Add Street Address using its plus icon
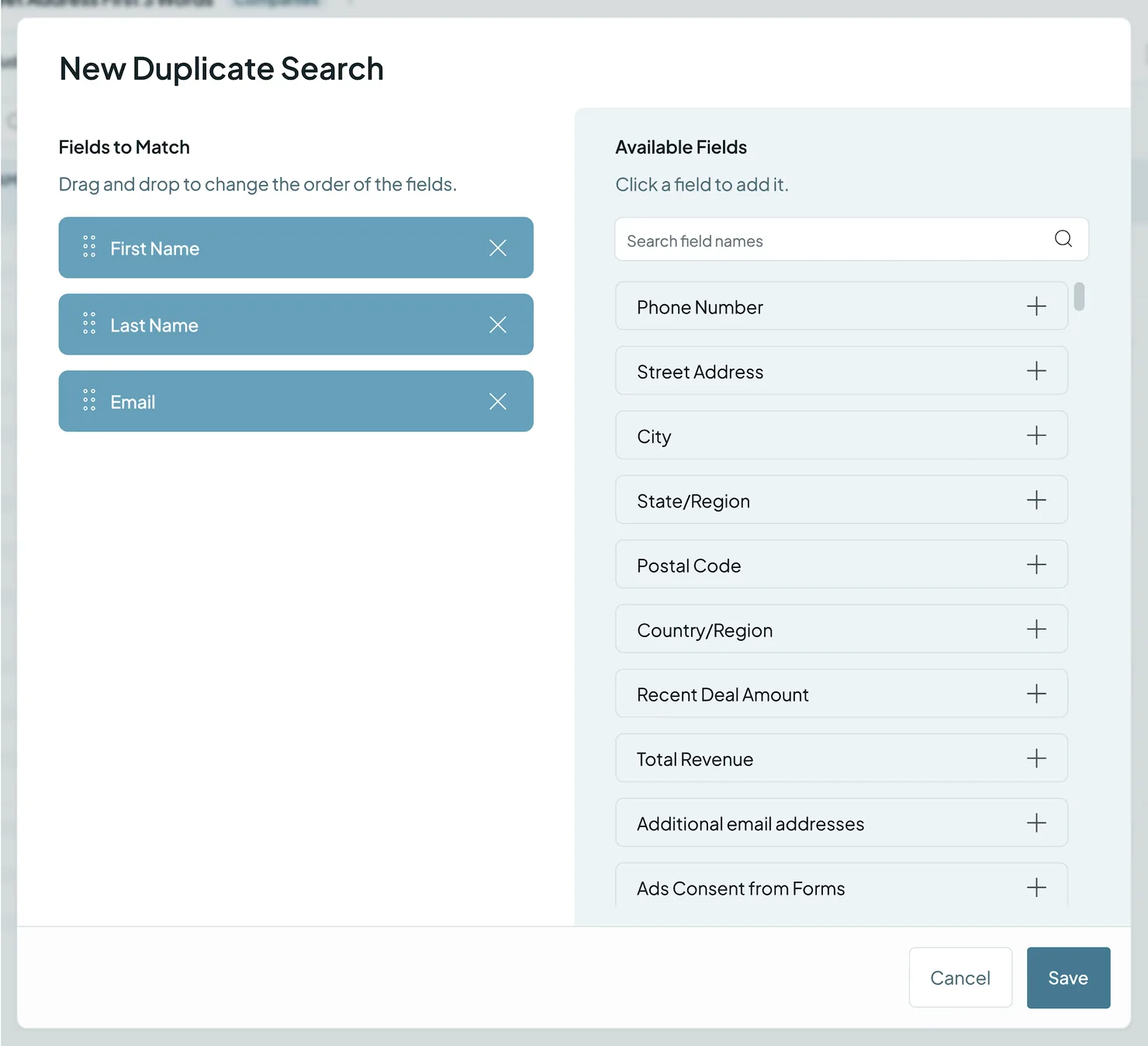1148x1046 pixels. [1036, 370]
